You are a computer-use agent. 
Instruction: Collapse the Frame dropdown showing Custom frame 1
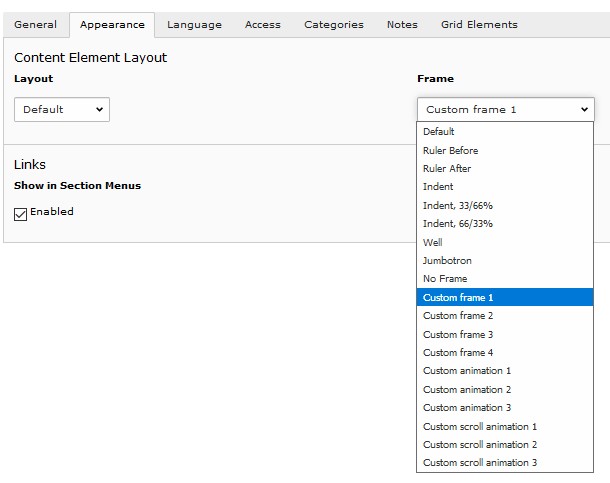505,110
